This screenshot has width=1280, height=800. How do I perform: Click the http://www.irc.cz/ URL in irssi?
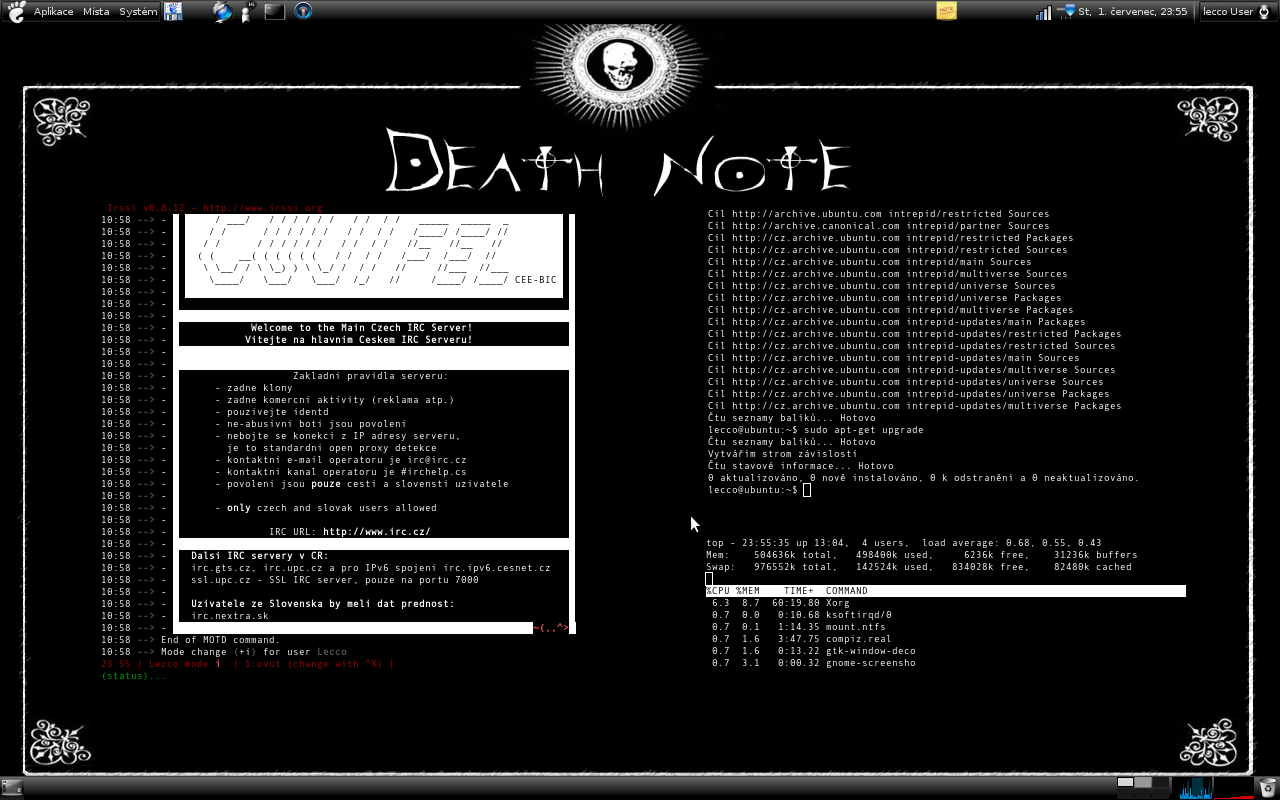point(377,532)
